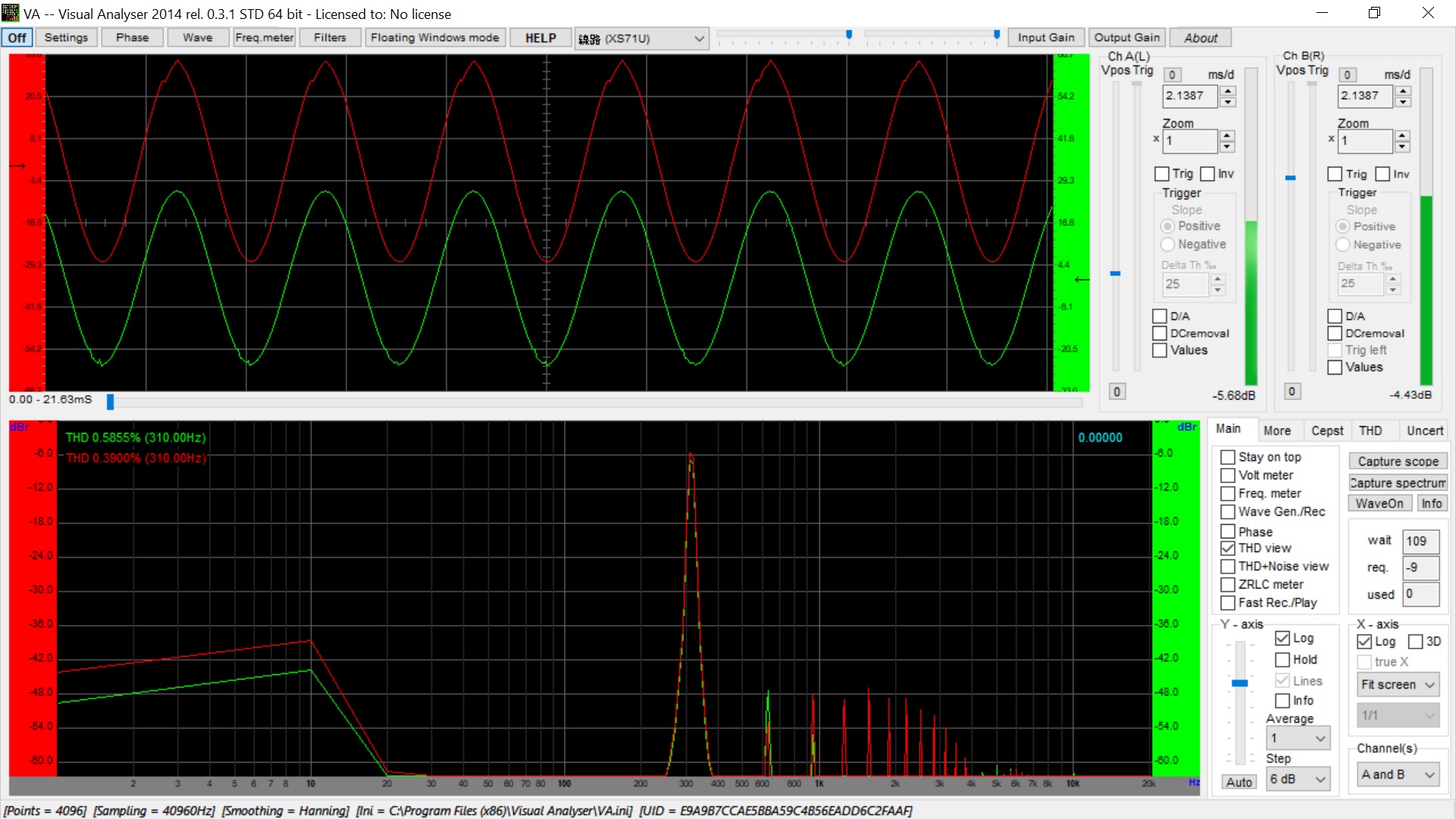The height and width of the screenshot is (819, 1456).
Task: Click Ch A Vpos zero reset button
Action: 1116,391
